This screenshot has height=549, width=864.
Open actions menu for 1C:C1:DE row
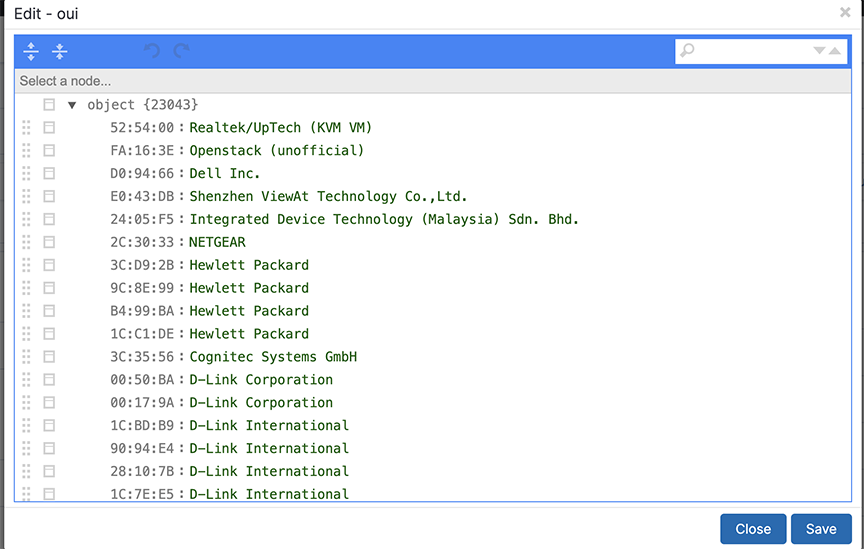pos(49,333)
